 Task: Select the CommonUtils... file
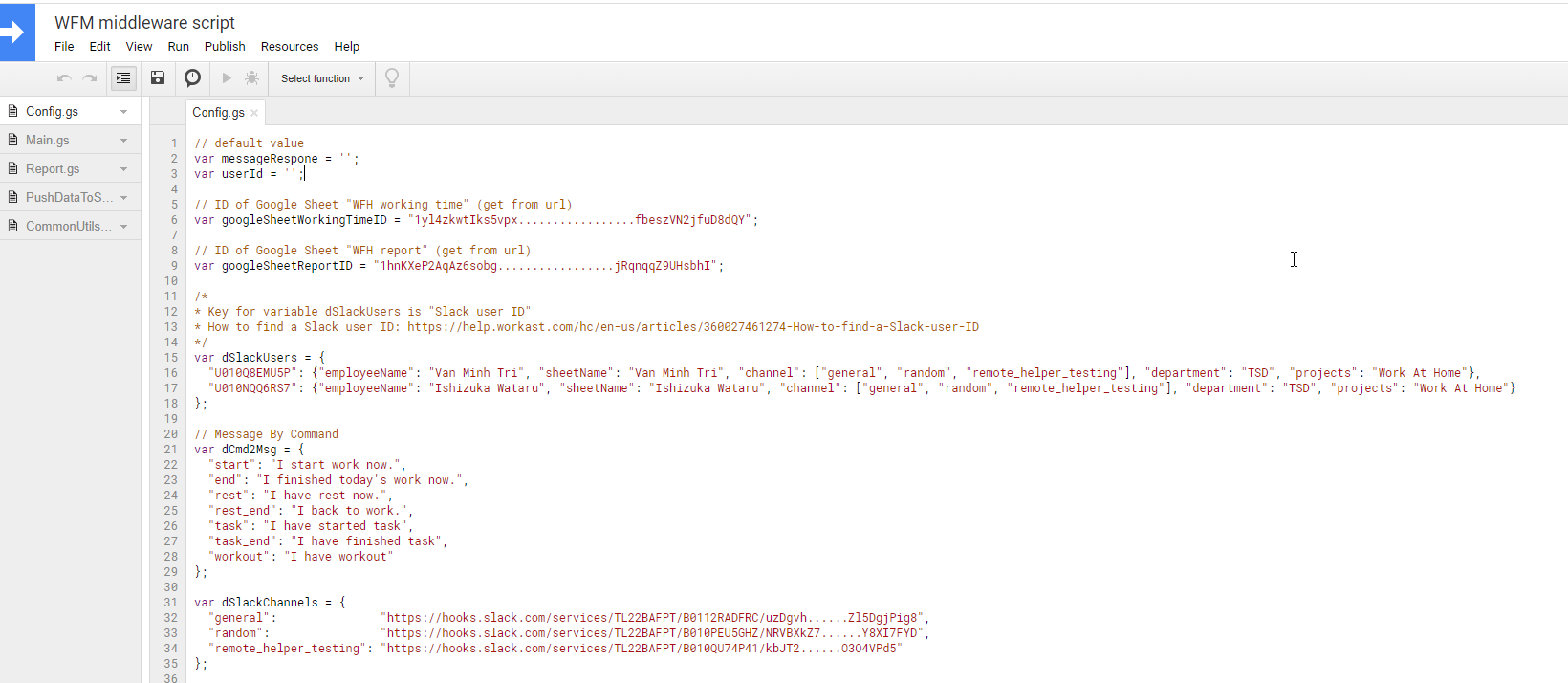(69, 226)
